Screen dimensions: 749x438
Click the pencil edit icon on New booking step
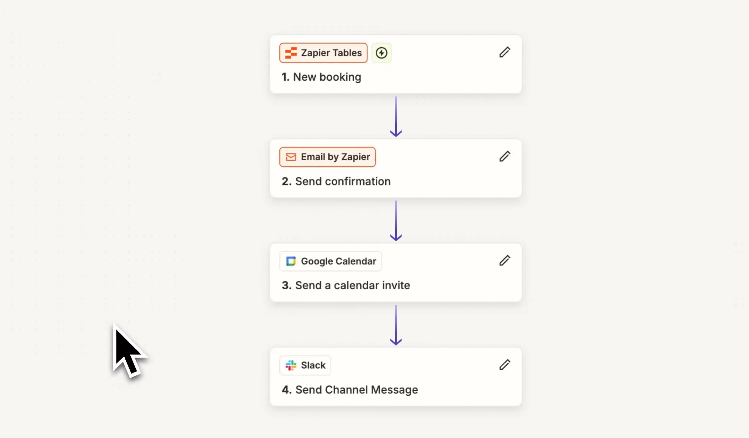[504, 52]
